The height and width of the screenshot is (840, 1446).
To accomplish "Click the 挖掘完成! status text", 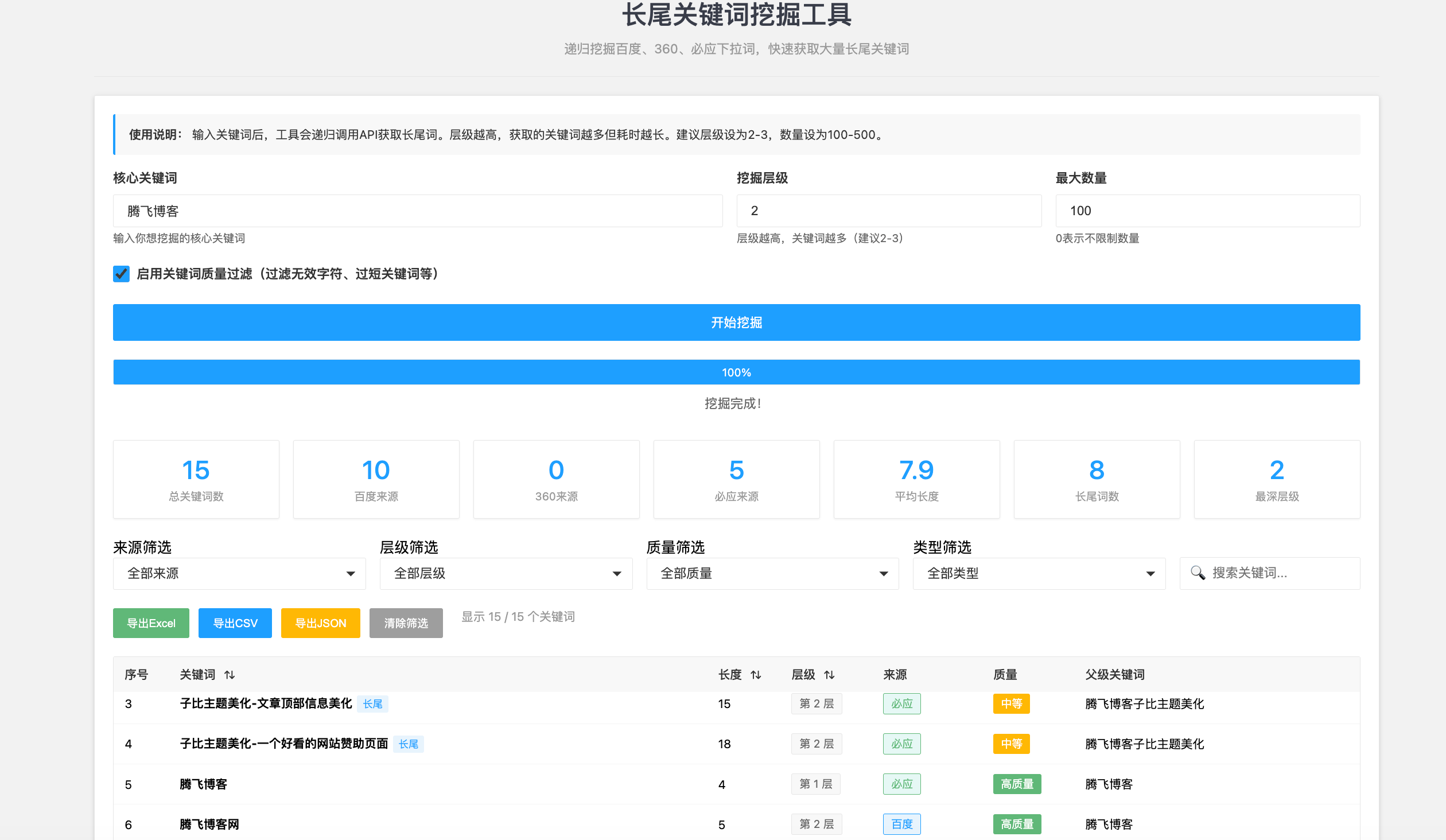I will (x=733, y=404).
